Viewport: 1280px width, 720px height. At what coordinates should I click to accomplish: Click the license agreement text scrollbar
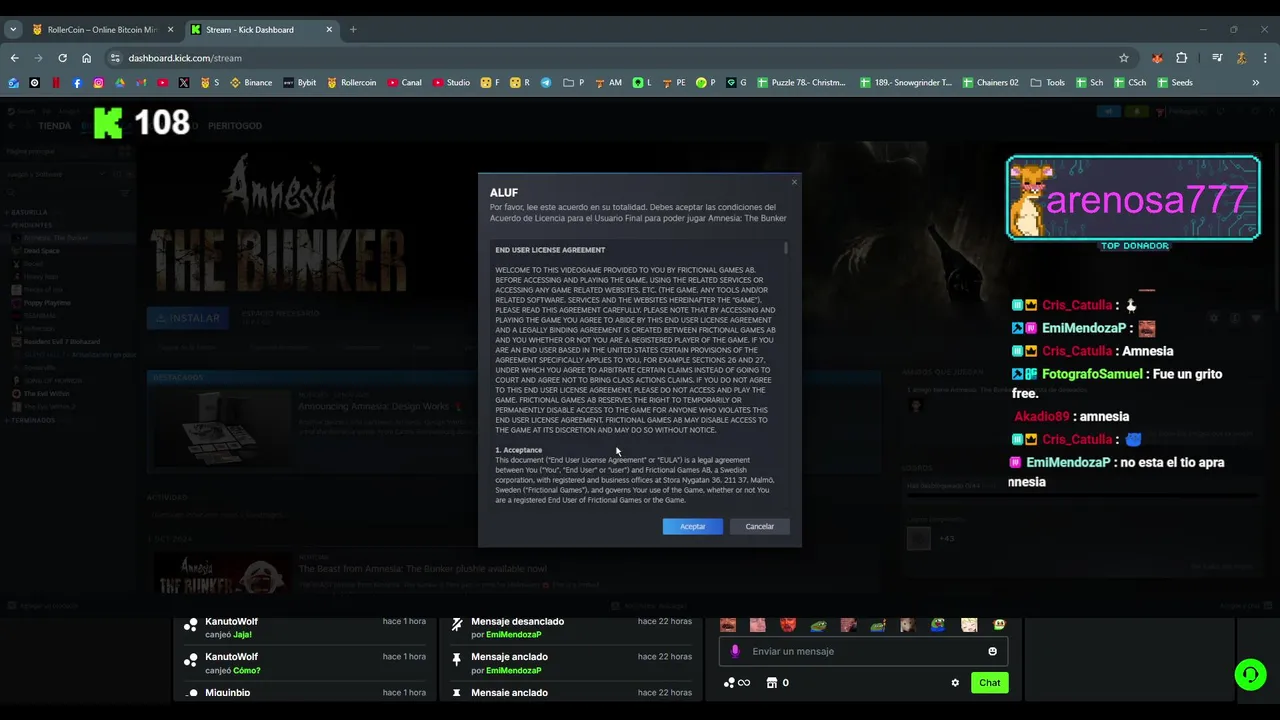pos(786,247)
